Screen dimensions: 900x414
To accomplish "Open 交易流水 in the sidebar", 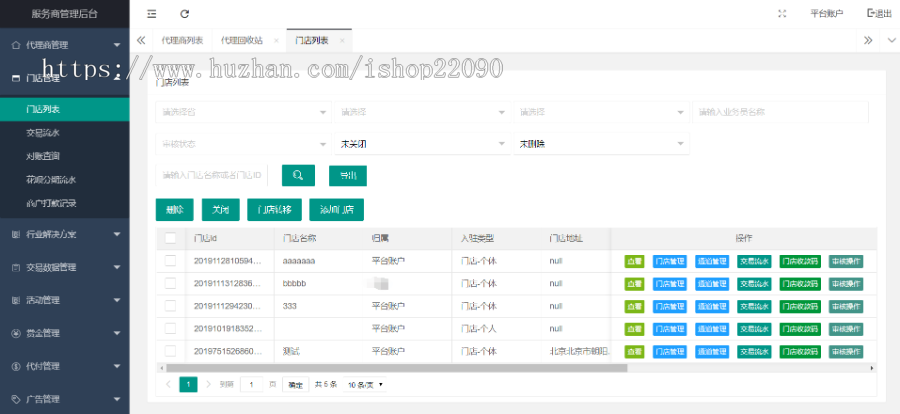I will tap(65, 133).
